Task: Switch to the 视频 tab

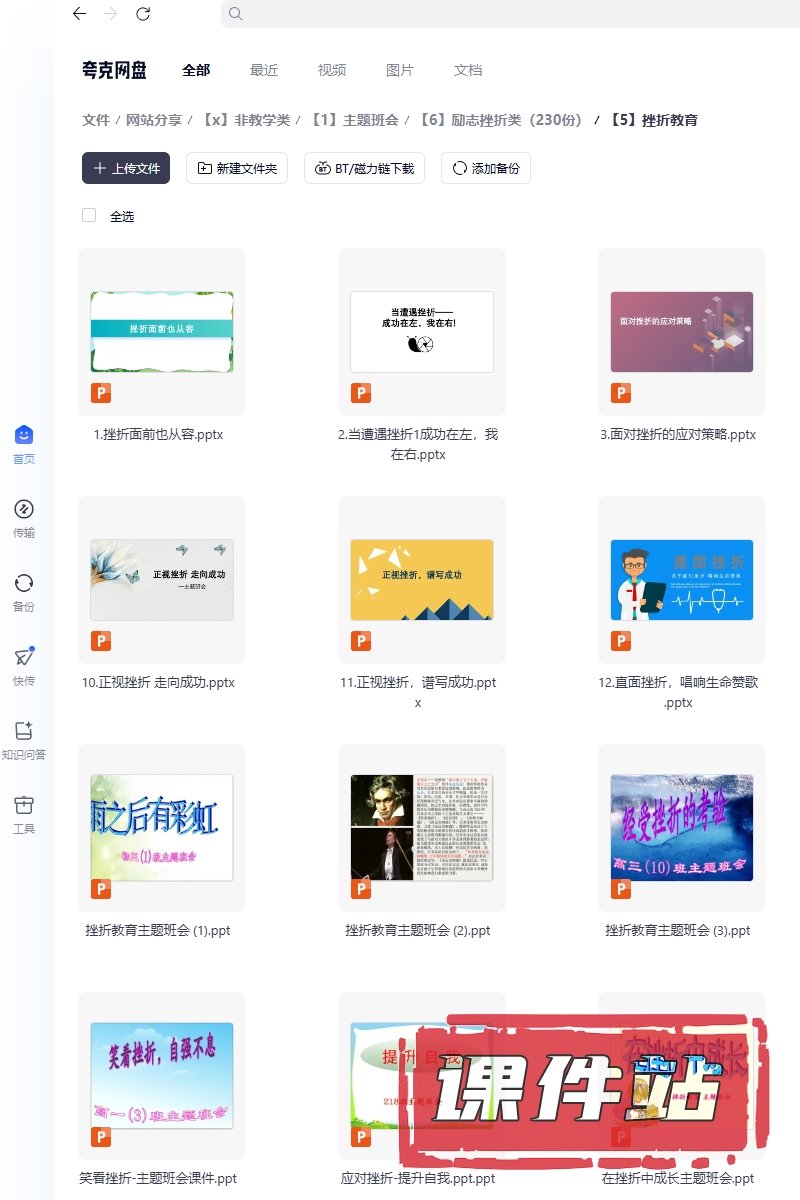Action: [x=332, y=70]
